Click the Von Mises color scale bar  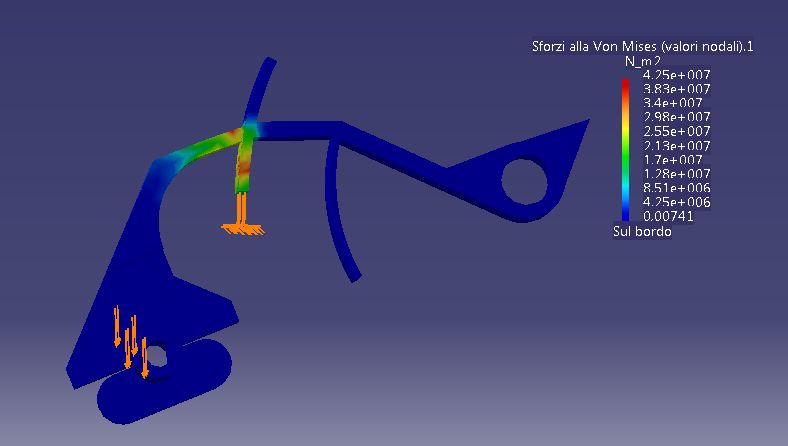626,150
